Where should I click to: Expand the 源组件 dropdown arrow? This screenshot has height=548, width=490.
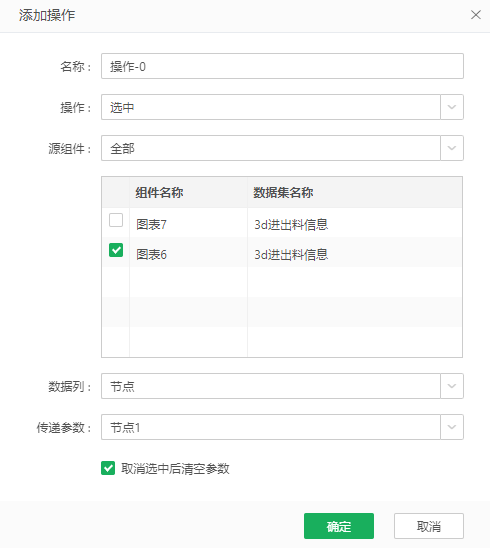pyautogui.click(x=452, y=148)
